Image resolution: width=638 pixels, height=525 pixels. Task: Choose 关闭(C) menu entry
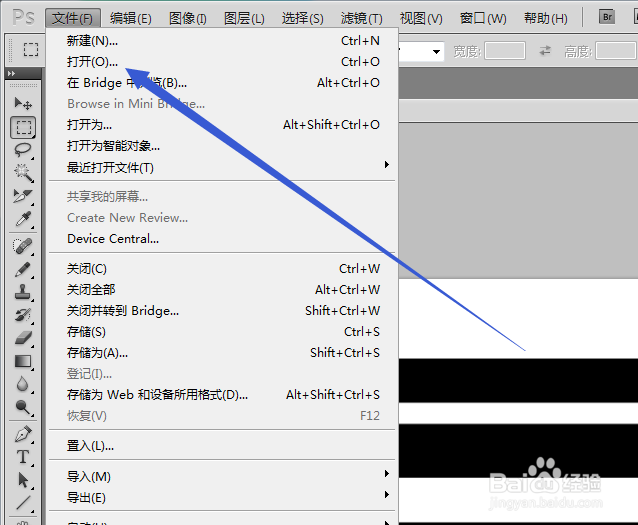click(222, 269)
